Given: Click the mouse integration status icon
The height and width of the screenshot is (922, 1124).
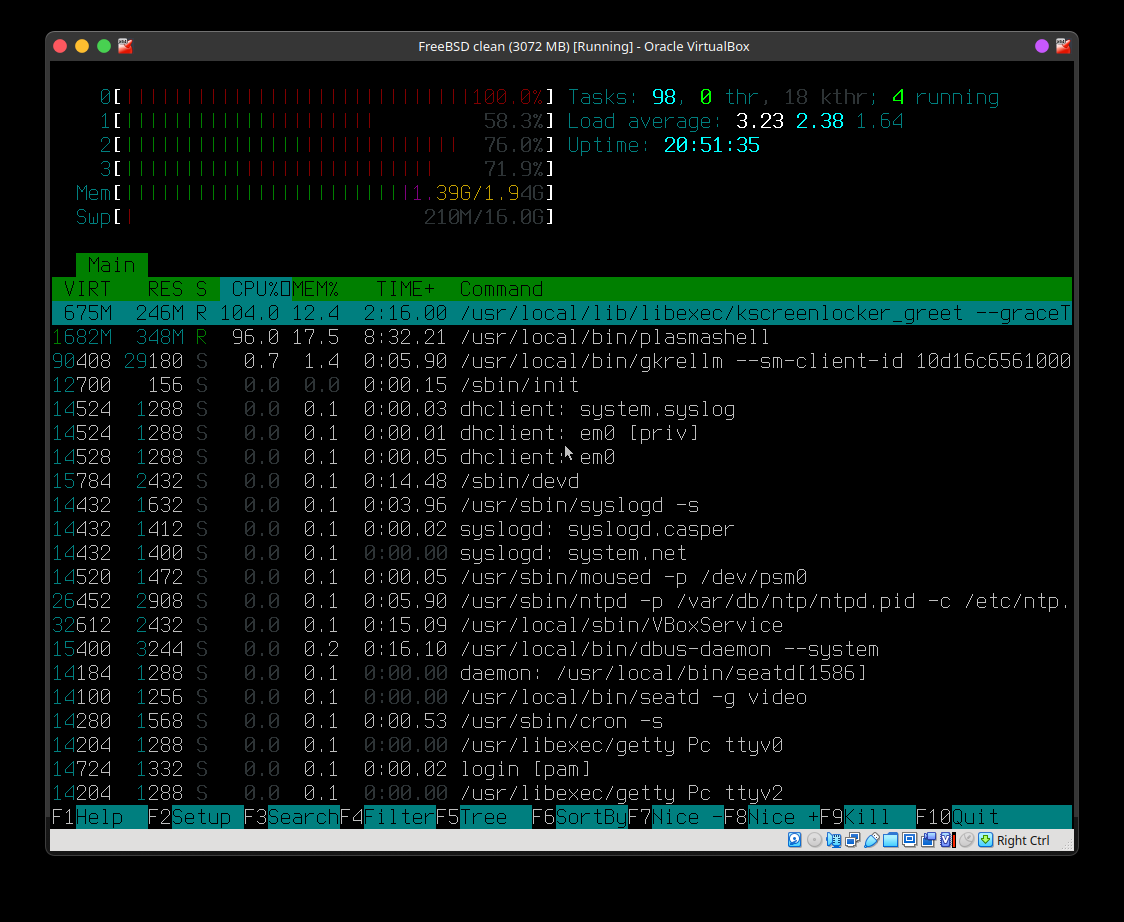Looking at the screenshot, I should tap(966, 840).
